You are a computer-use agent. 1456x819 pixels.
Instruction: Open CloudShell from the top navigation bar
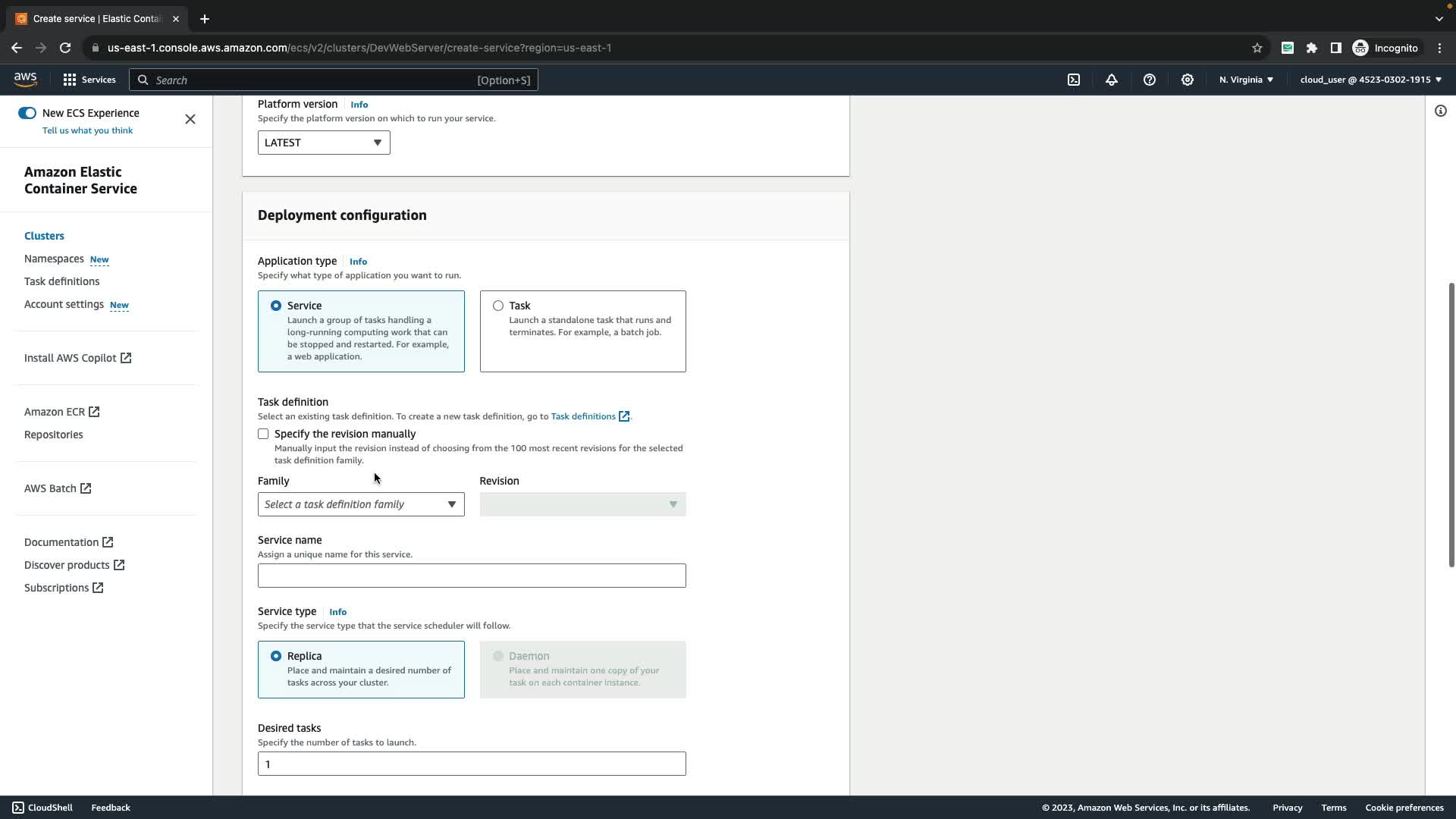click(1074, 80)
